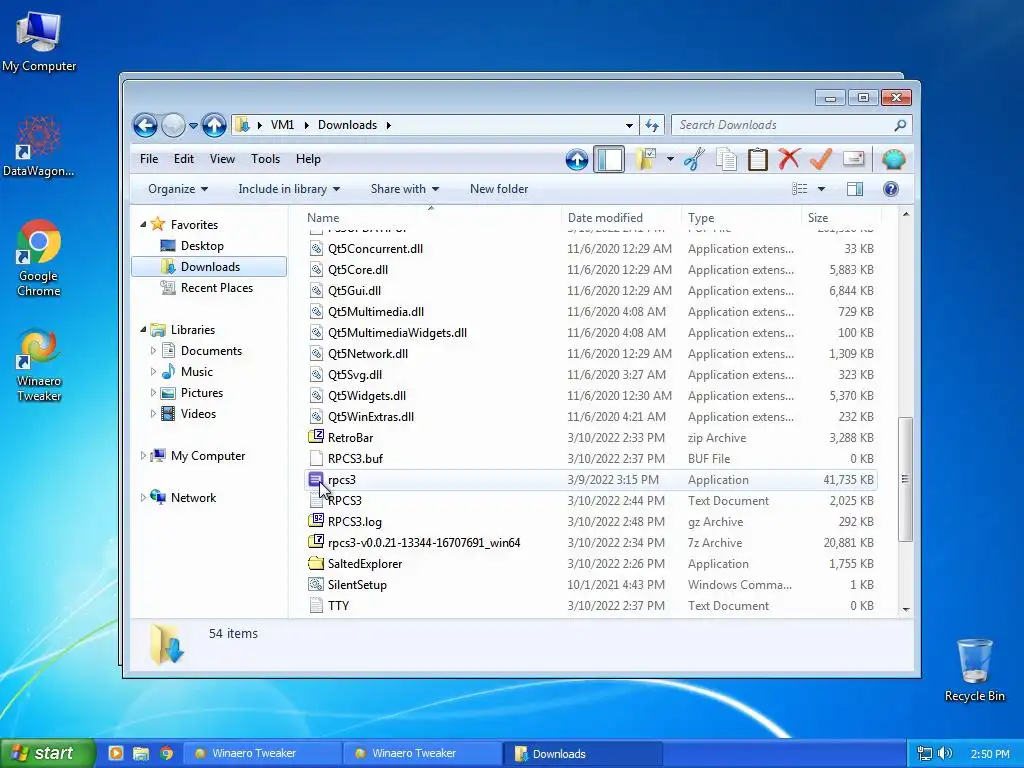Click the Up arrow beside address bar

(214, 125)
